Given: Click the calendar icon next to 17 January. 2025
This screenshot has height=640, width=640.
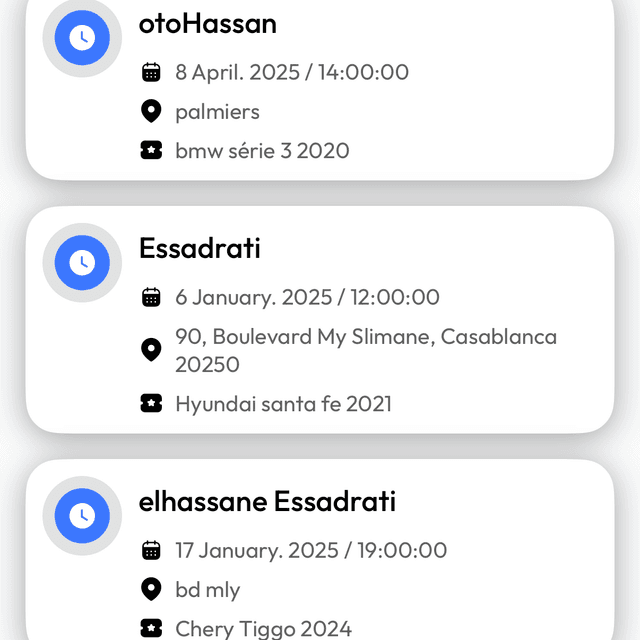Looking at the screenshot, I should coord(151,550).
